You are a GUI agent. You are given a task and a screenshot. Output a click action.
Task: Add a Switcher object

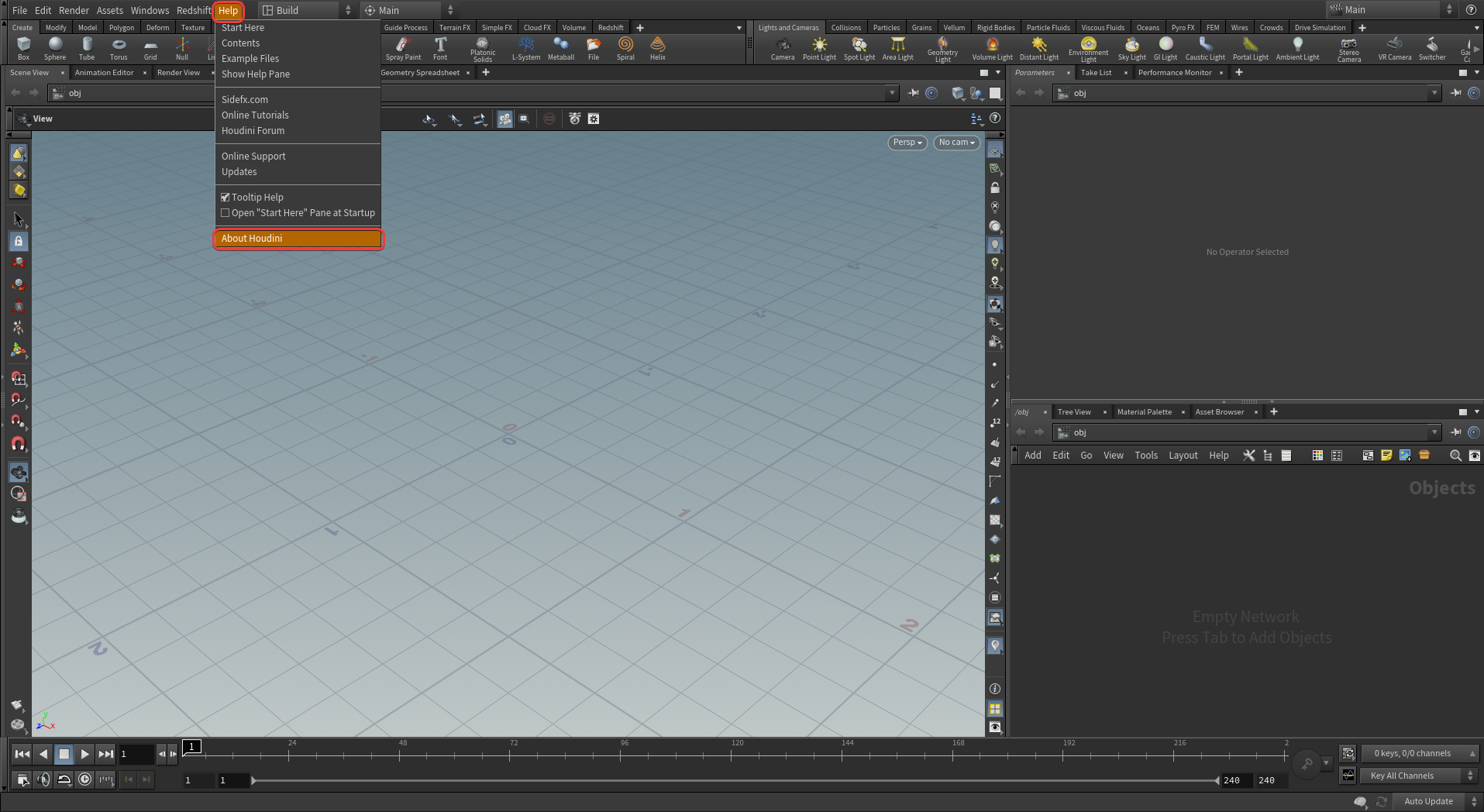coord(1432,48)
